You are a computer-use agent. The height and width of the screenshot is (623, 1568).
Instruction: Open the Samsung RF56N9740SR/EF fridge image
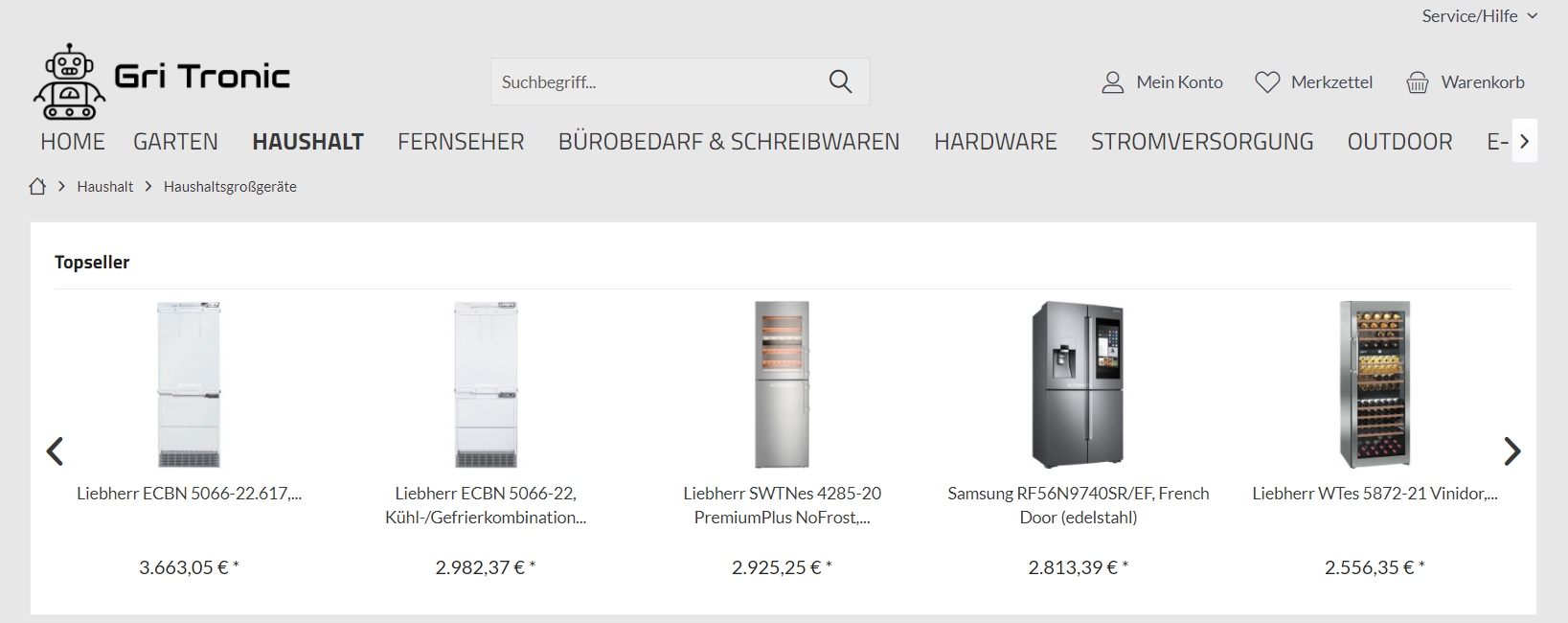point(1078,384)
